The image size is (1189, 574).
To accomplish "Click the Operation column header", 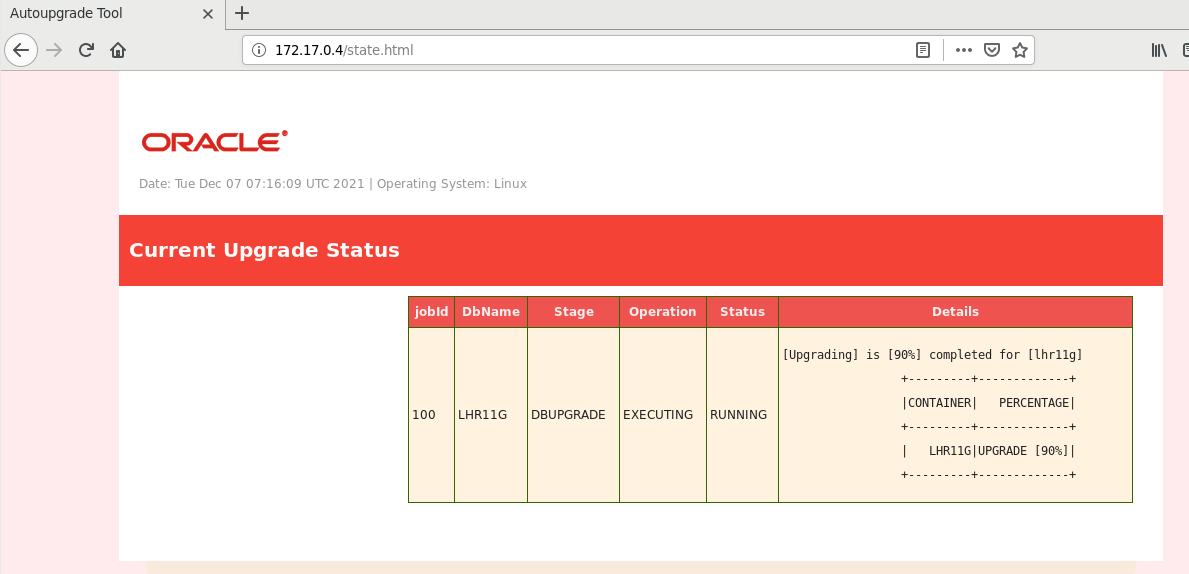I will [663, 312].
